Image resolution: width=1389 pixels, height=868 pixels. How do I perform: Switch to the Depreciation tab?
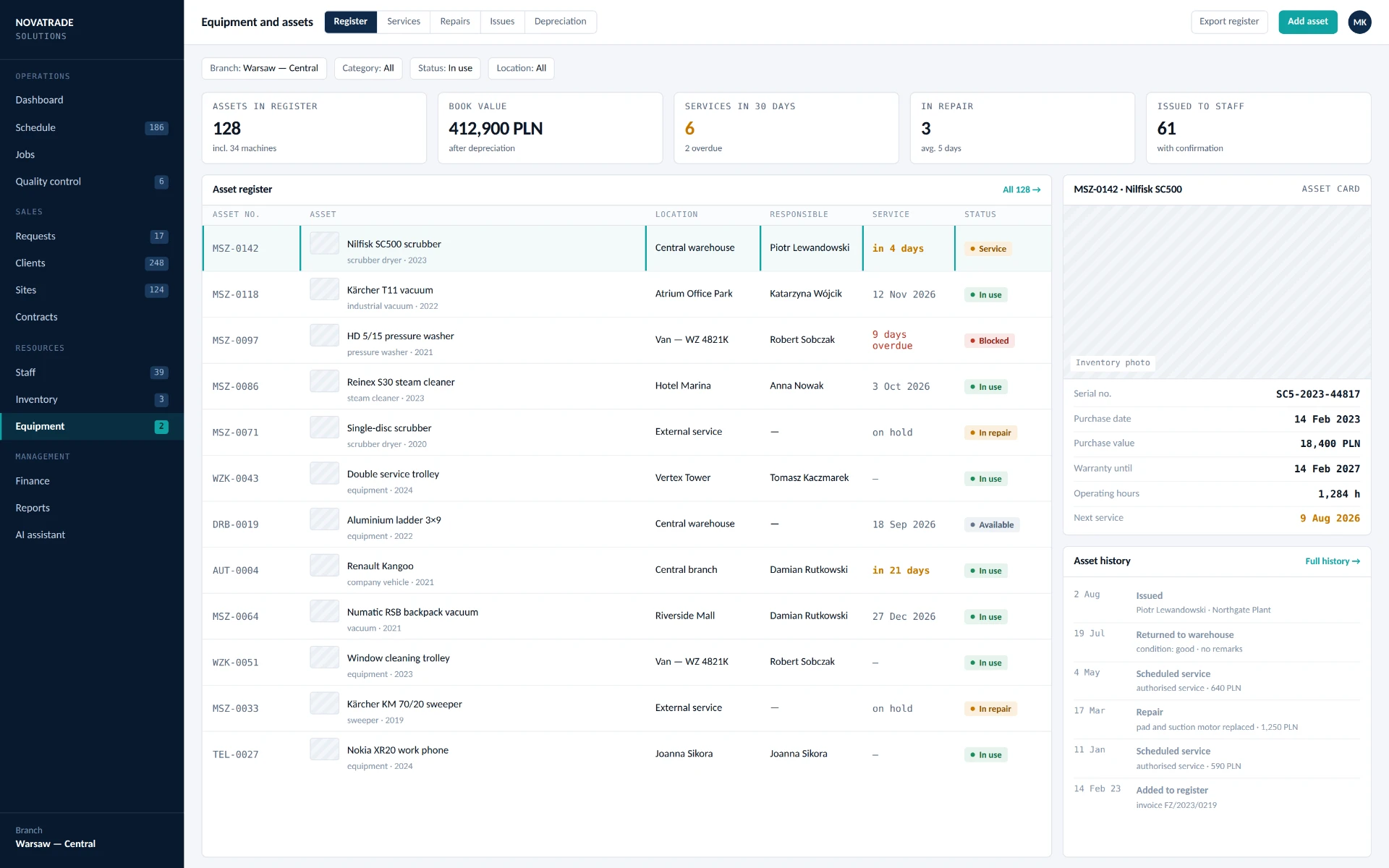[560, 22]
